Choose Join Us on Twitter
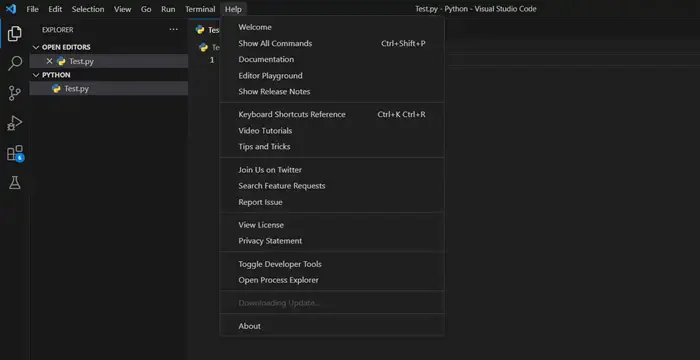This screenshot has height=360, width=700. pos(332,170)
